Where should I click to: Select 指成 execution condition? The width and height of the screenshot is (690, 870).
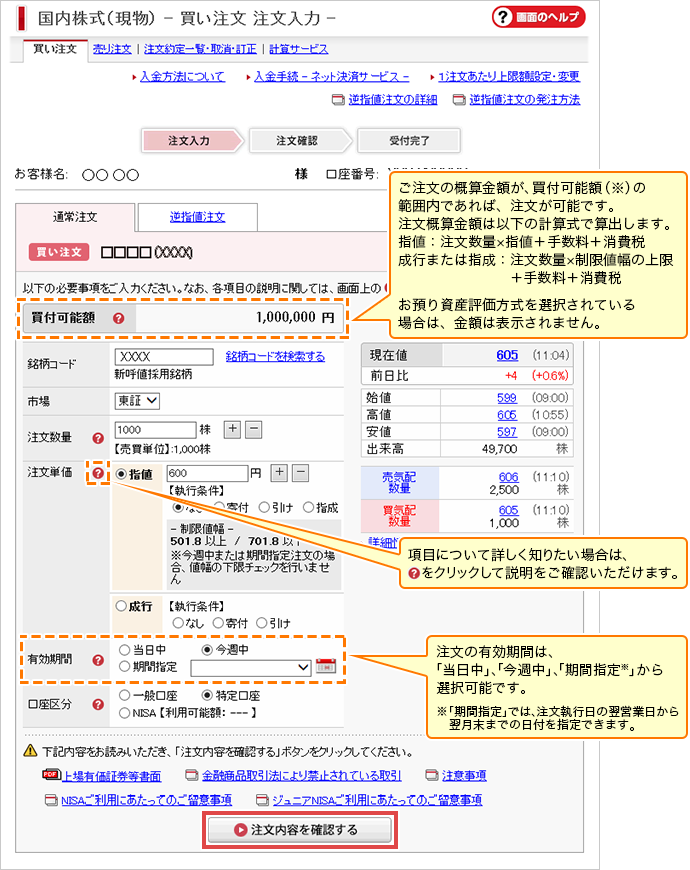tap(308, 507)
